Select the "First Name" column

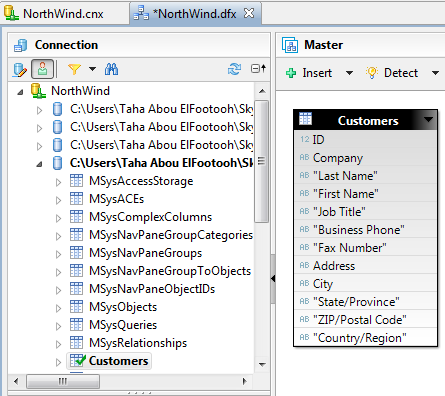[x=366, y=193]
